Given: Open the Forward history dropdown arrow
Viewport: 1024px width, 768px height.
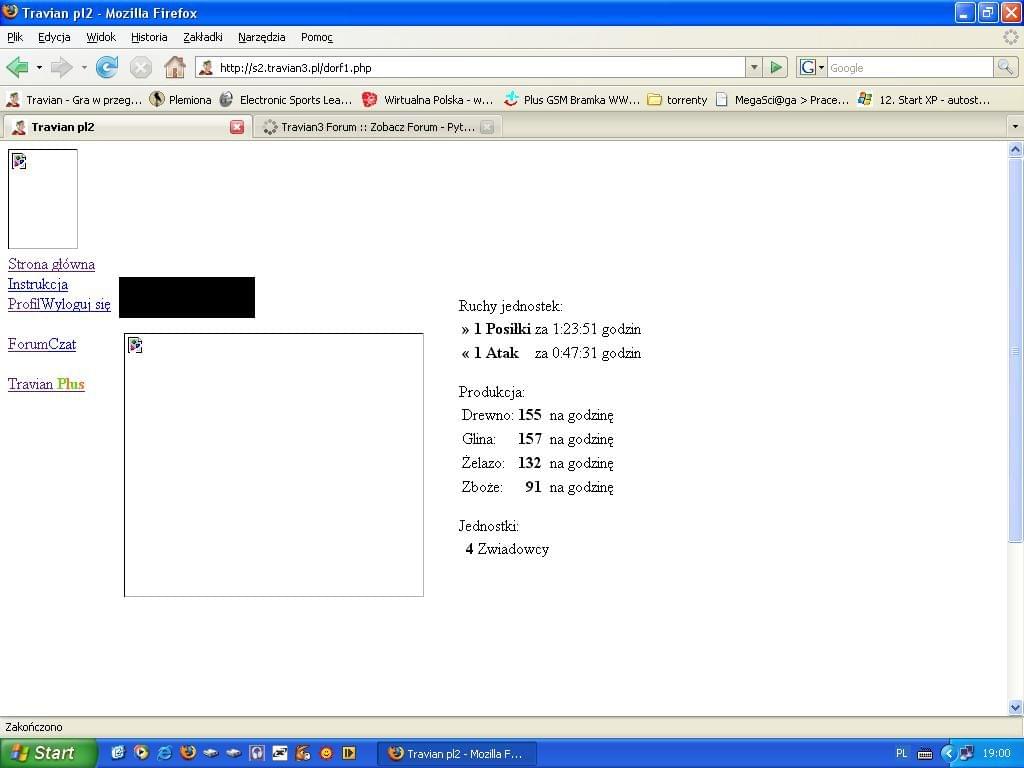Looking at the screenshot, I should [x=84, y=67].
